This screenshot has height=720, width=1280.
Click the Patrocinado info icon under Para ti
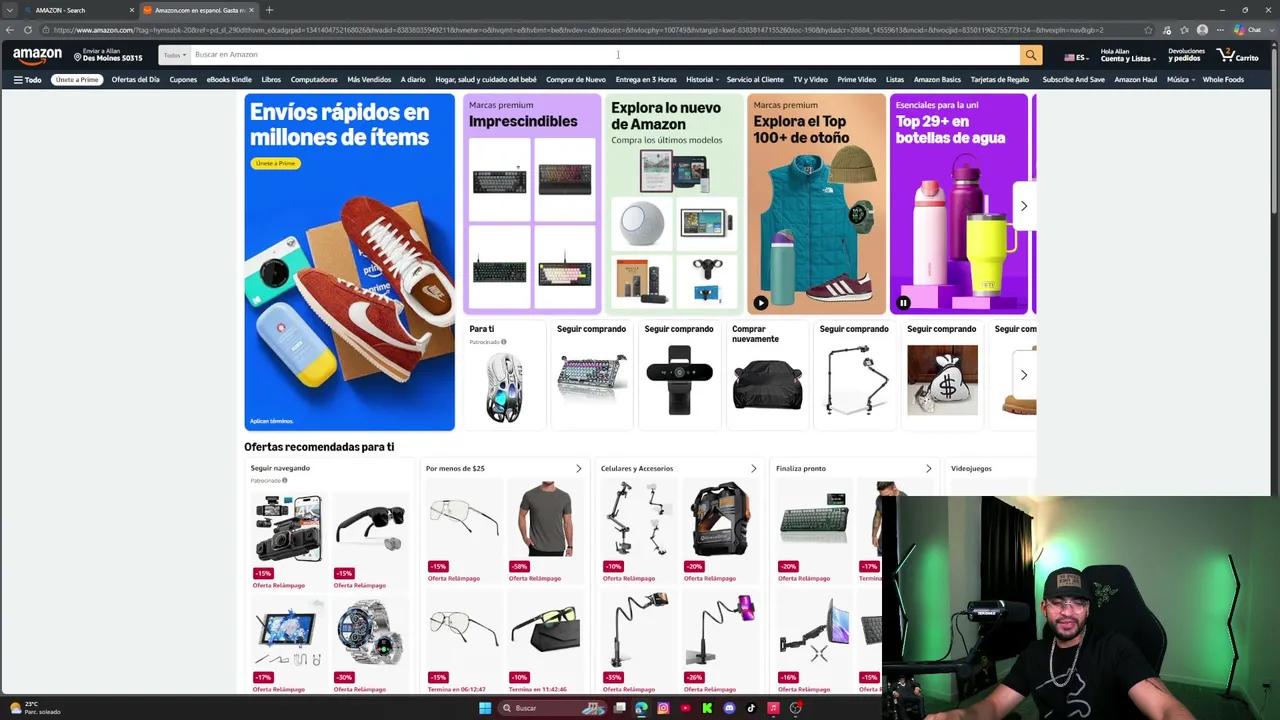(x=503, y=342)
